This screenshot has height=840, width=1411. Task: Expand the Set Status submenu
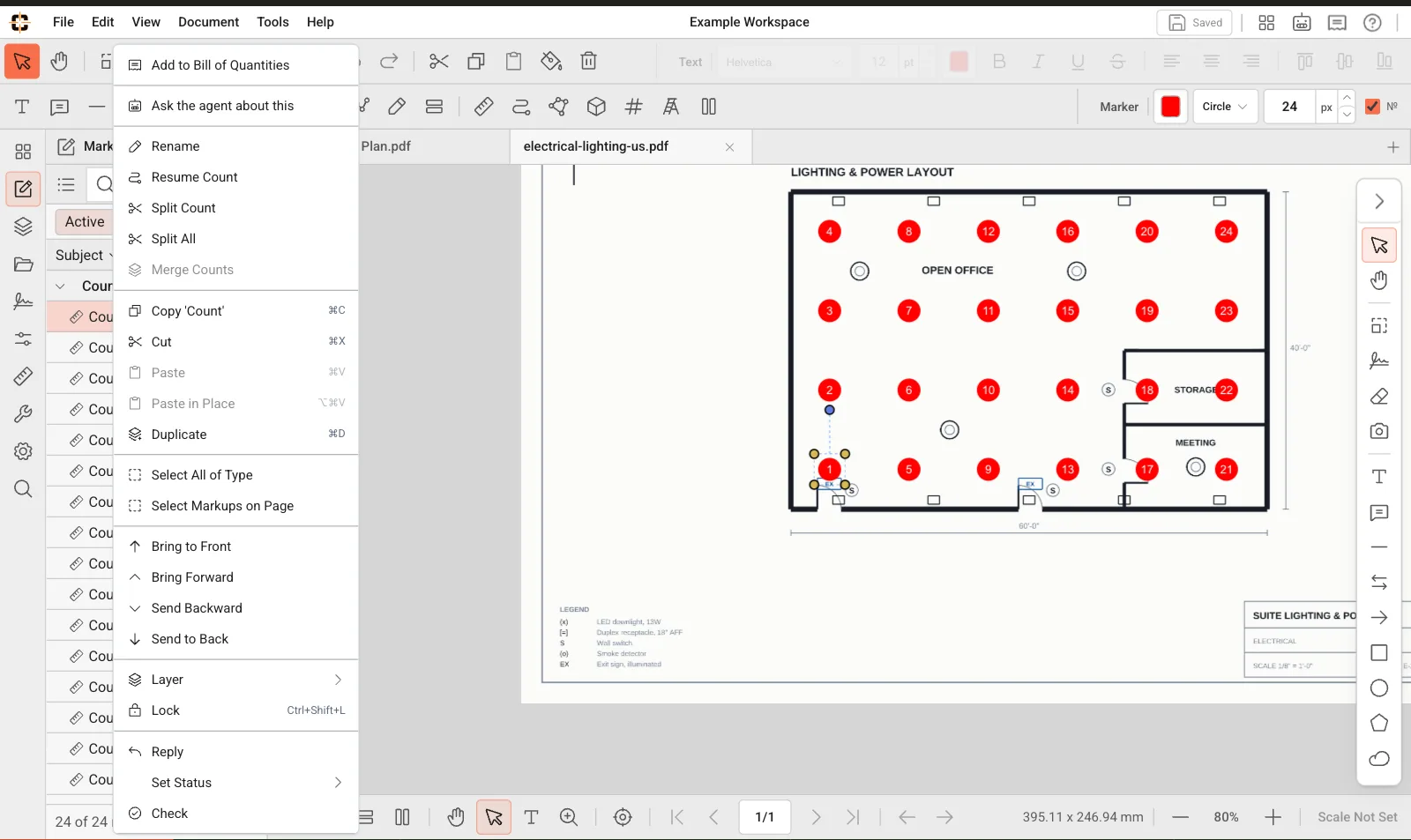(x=235, y=783)
